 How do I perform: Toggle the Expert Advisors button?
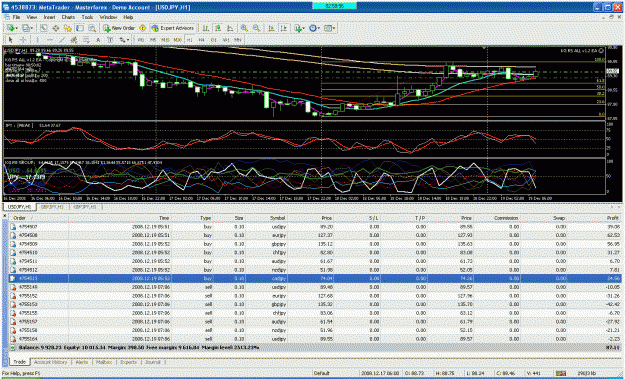pos(173,28)
